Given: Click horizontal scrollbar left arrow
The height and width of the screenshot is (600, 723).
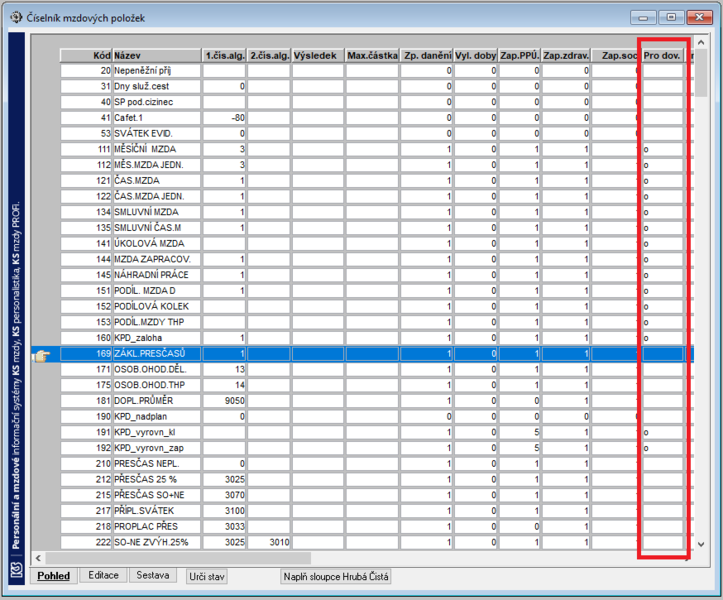Looking at the screenshot, I should [x=38, y=558].
